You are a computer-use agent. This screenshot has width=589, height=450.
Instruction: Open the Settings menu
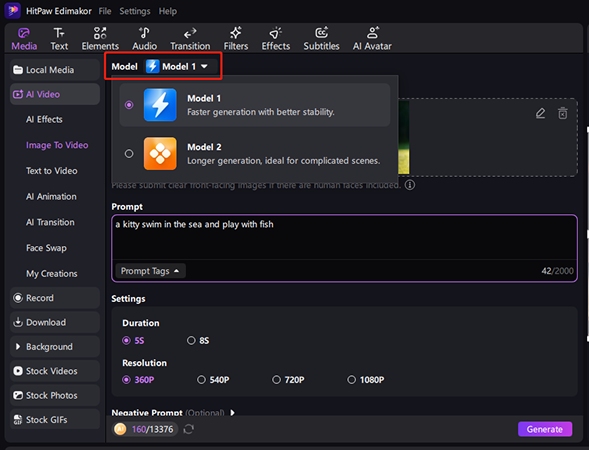coord(134,11)
